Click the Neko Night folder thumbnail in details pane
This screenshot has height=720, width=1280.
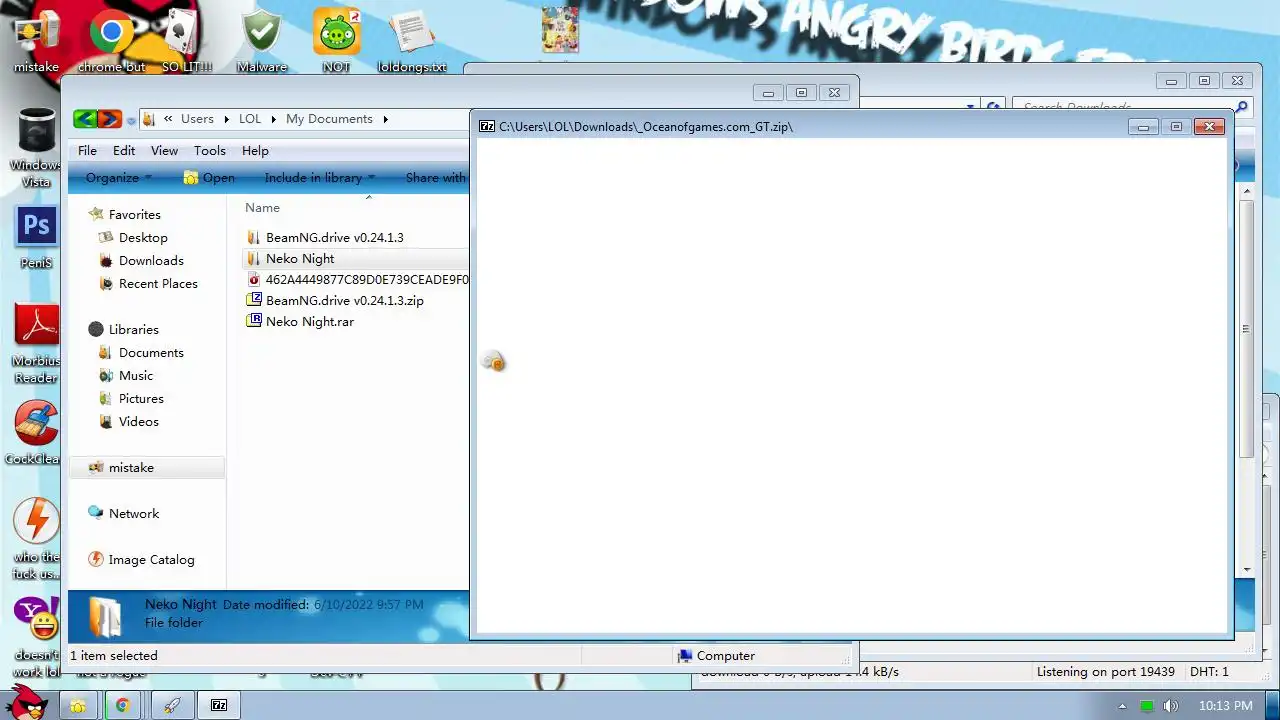coord(105,616)
